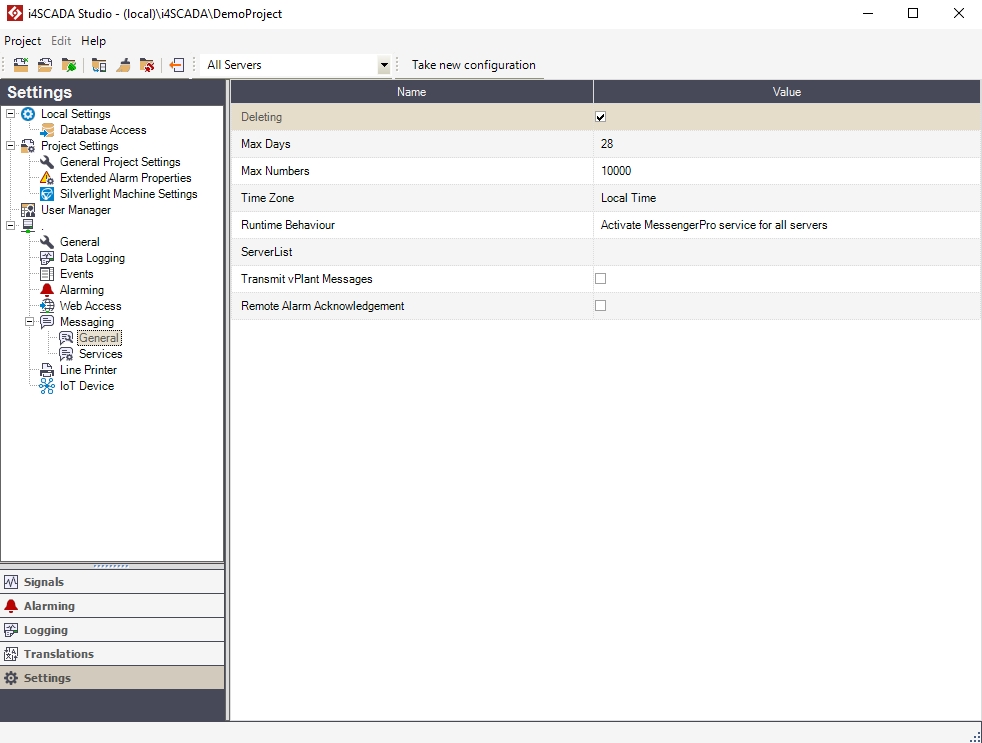Image resolution: width=982 pixels, height=743 pixels.
Task: Click the red Alarming bell in tree
Action: coord(47,290)
